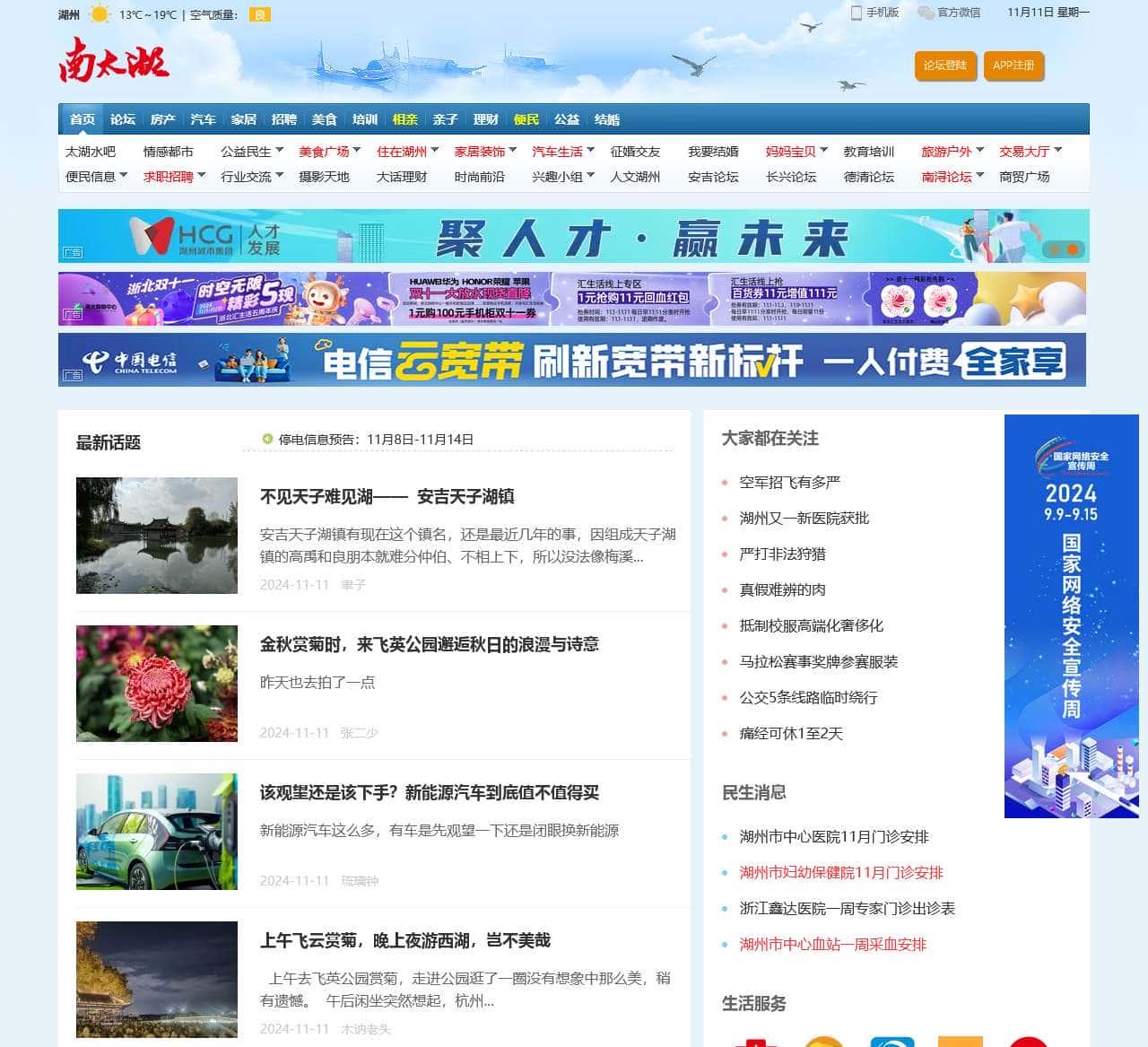Click the sunny weather icon
1148x1047 pixels.
tap(100, 14)
